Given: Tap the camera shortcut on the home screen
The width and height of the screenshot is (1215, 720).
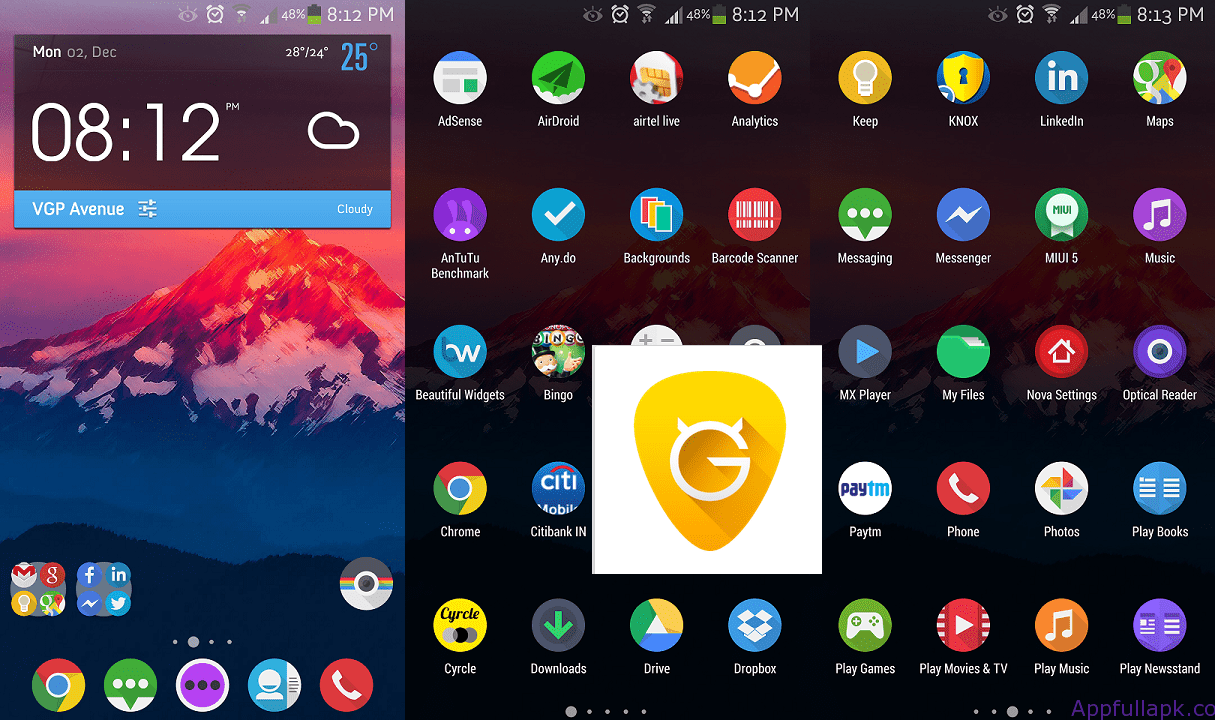Looking at the screenshot, I should 366,584.
